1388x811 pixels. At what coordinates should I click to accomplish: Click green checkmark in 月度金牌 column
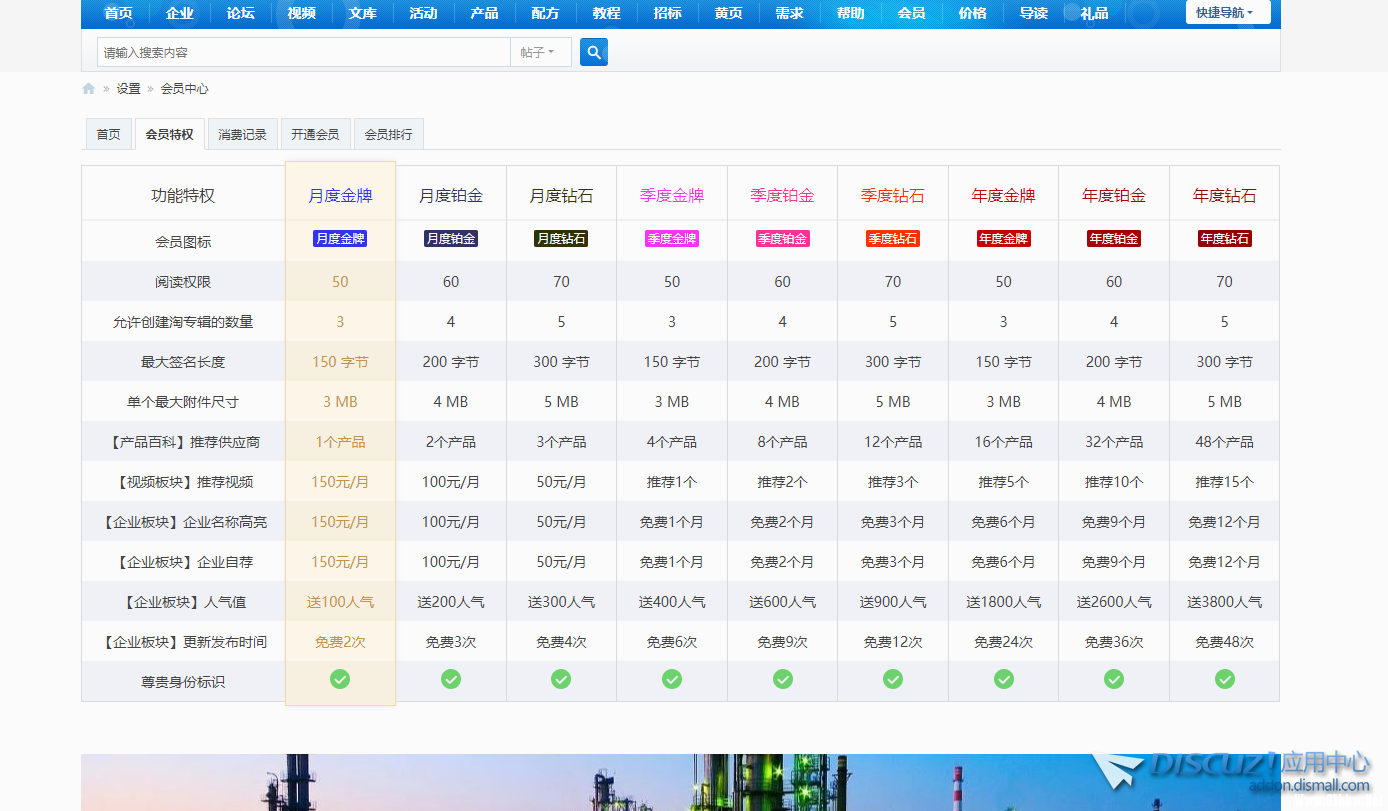(340, 679)
